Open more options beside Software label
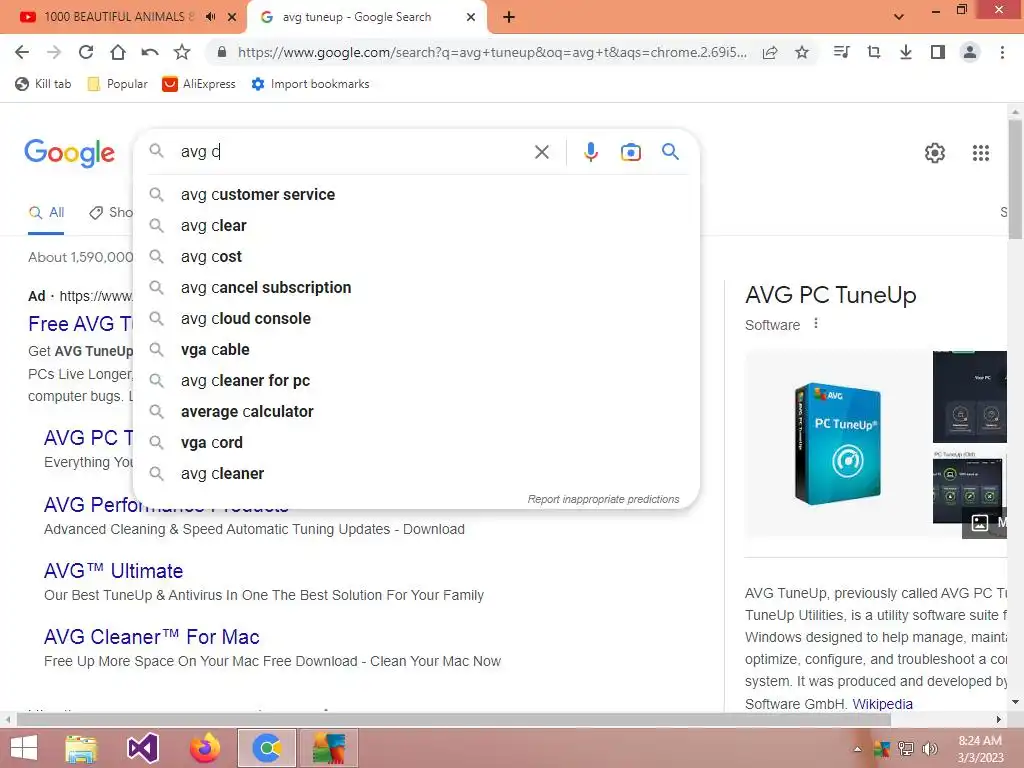The width and height of the screenshot is (1024, 768). pyautogui.click(x=816, y=323)
